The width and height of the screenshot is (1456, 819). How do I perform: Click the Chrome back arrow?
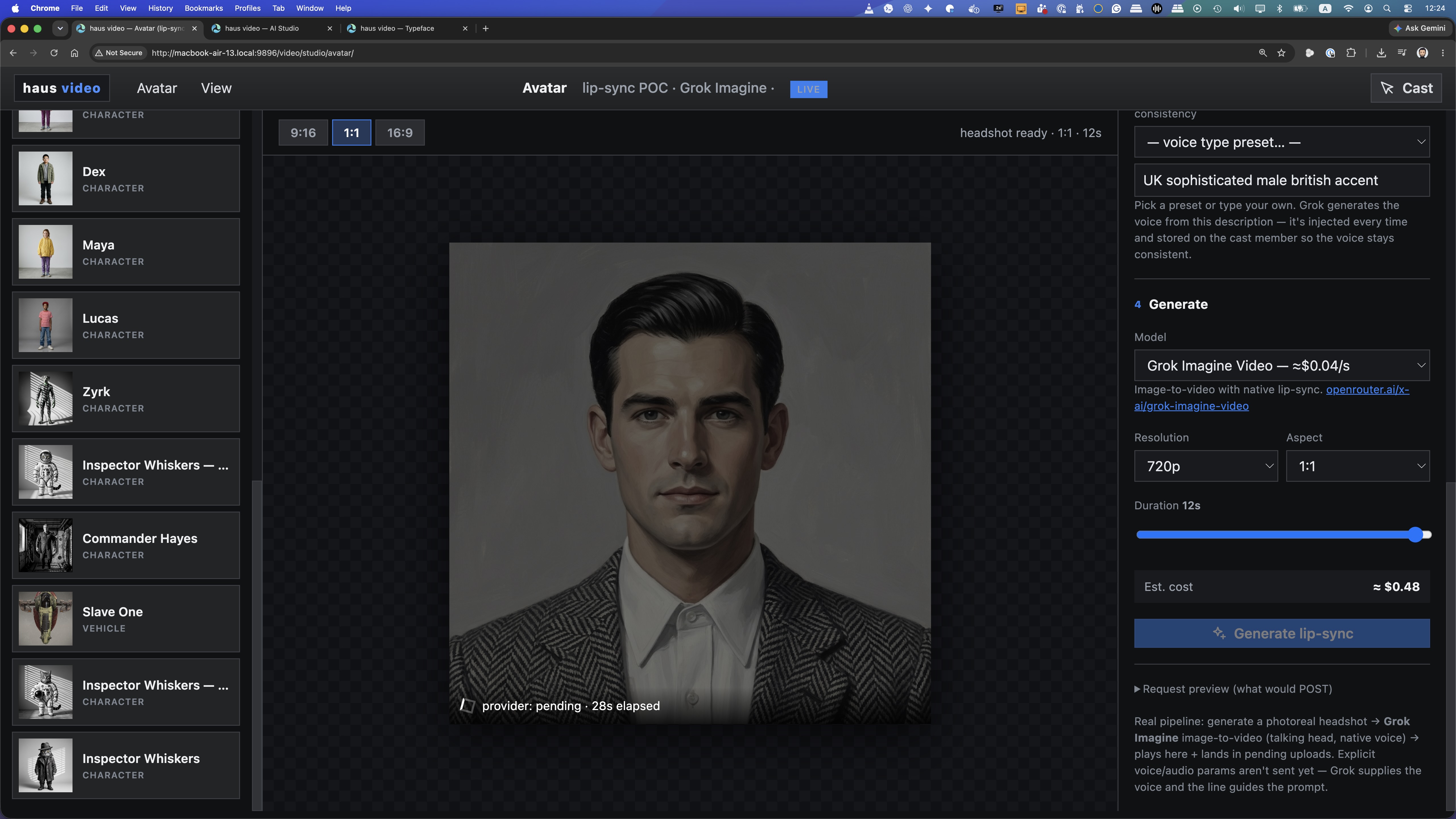13,53
